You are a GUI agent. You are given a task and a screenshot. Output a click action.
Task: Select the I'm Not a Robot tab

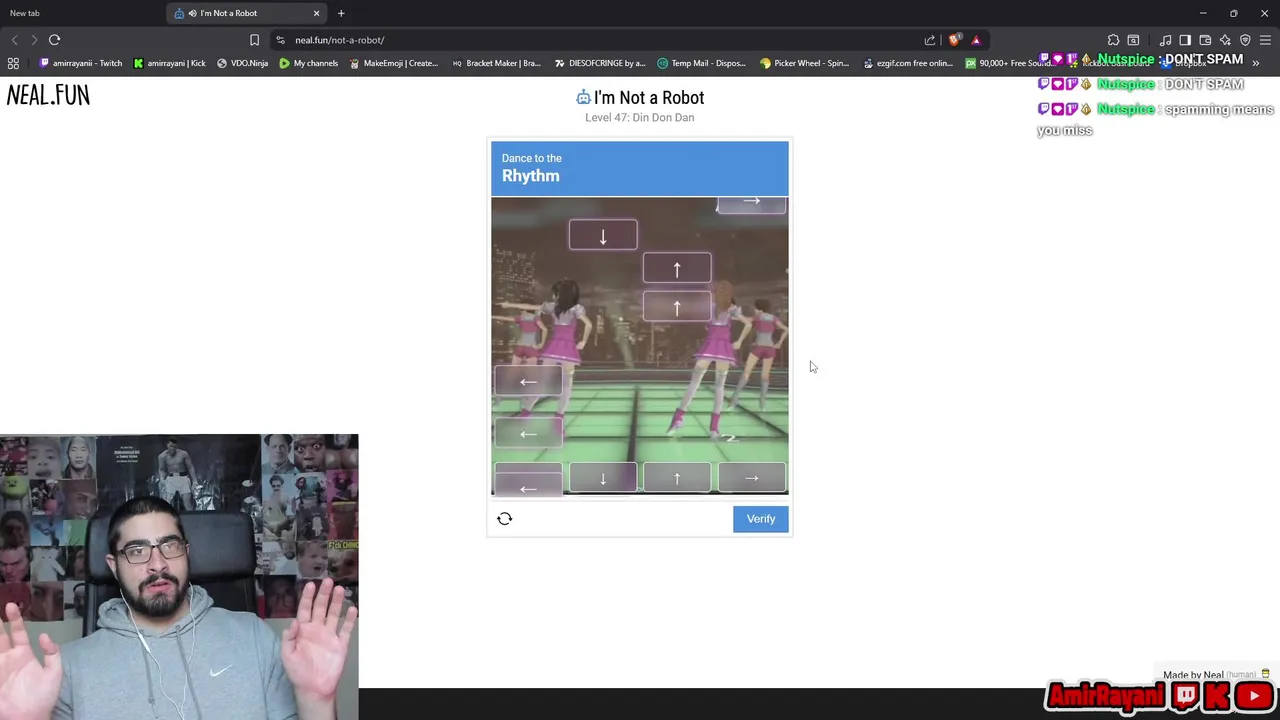coord(247,13)
